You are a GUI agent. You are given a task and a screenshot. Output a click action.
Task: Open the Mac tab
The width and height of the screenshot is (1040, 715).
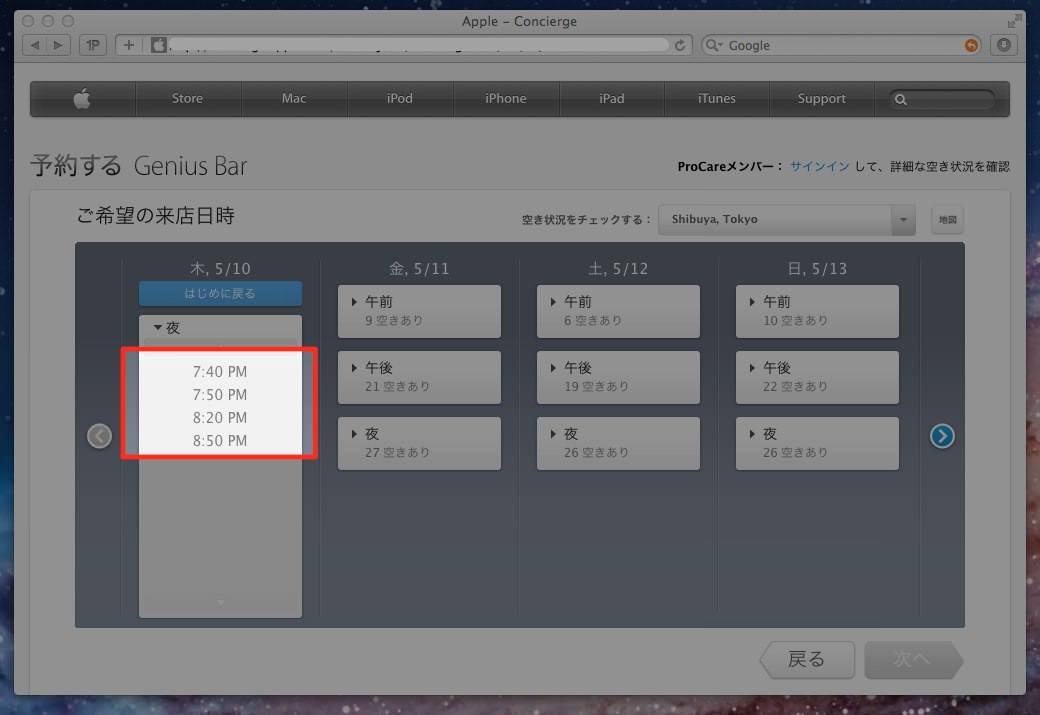click(x=294, y=99)
